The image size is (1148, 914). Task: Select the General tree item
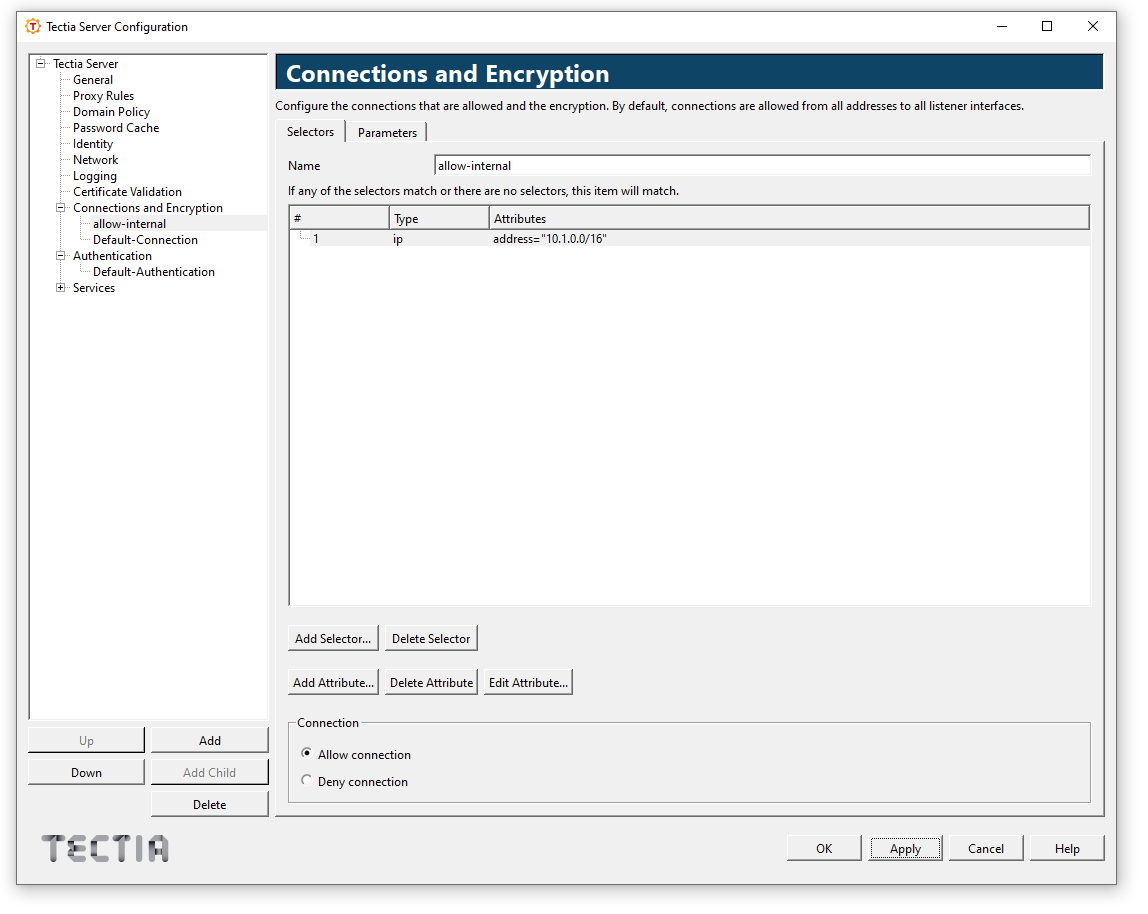tap(93, 80)
